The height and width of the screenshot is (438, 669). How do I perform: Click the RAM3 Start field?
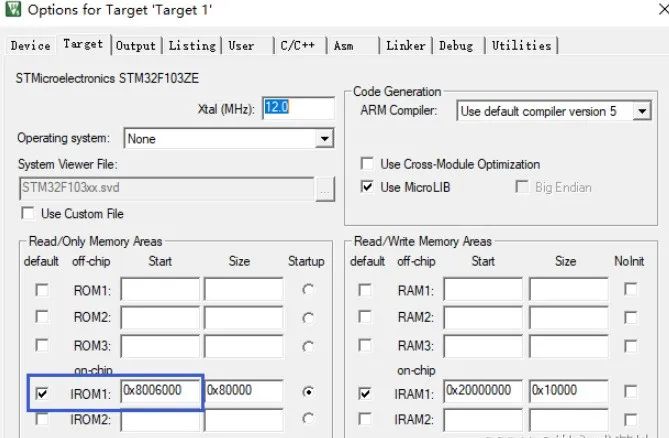click(x=483, y=346)
